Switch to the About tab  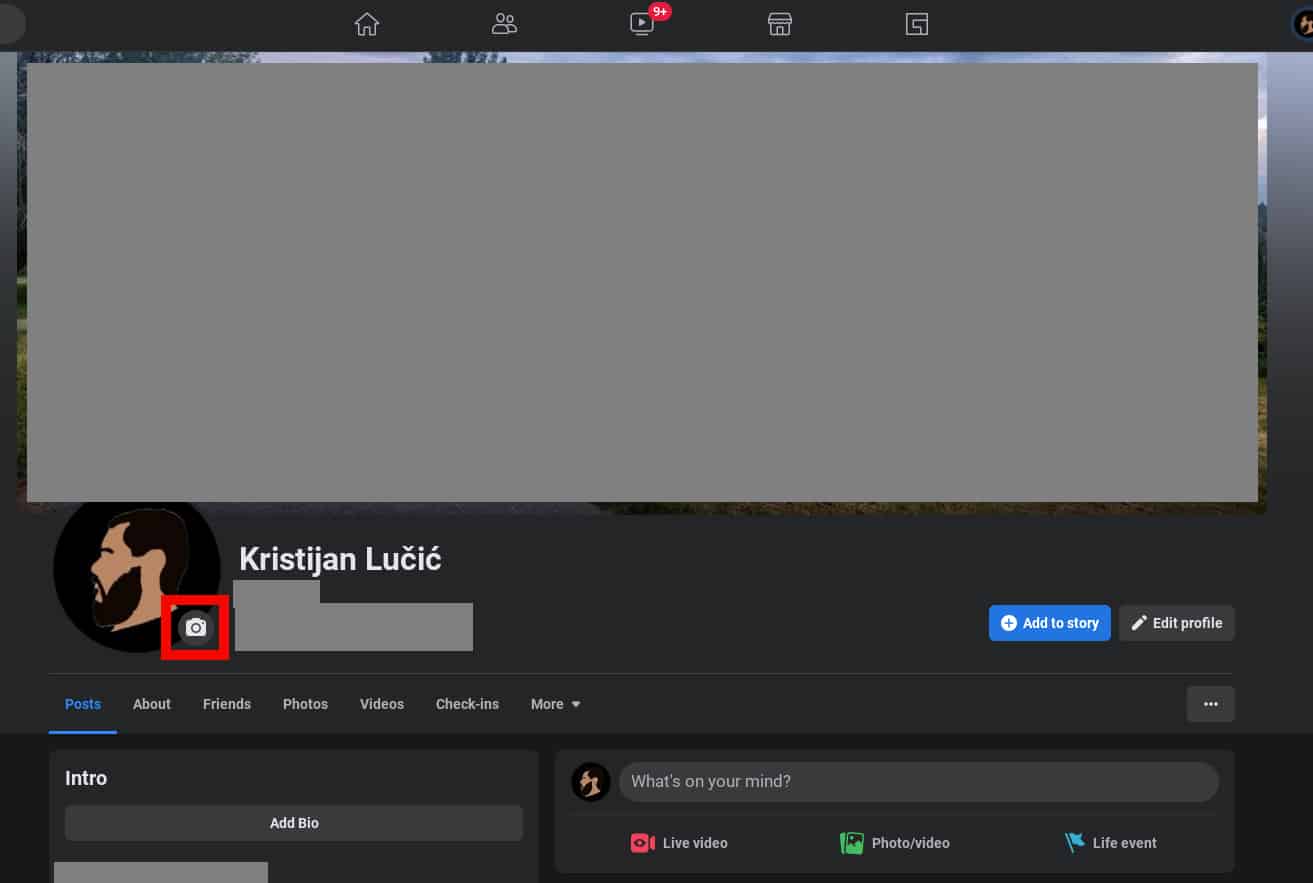(x=152, y=704)
